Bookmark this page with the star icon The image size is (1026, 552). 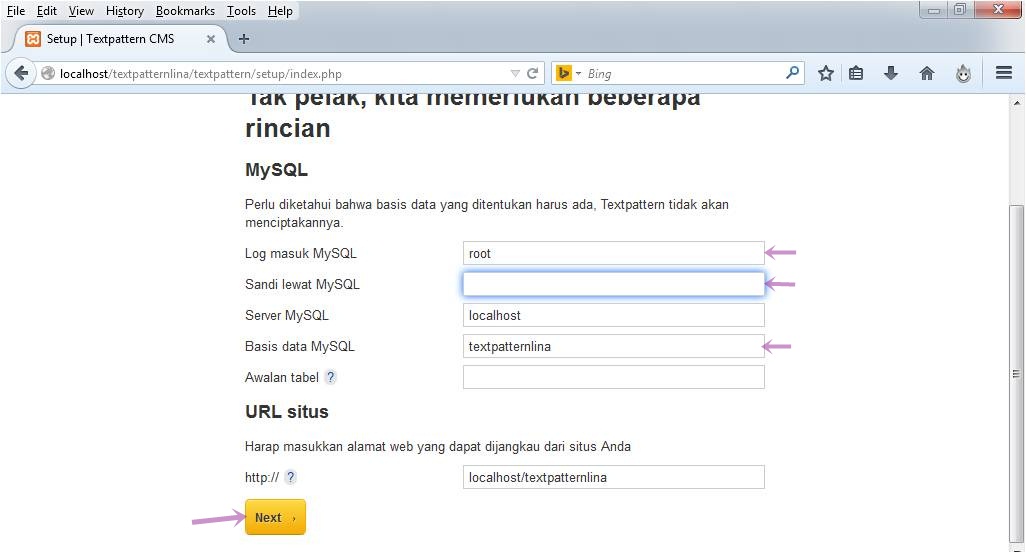tap(826, 73)
